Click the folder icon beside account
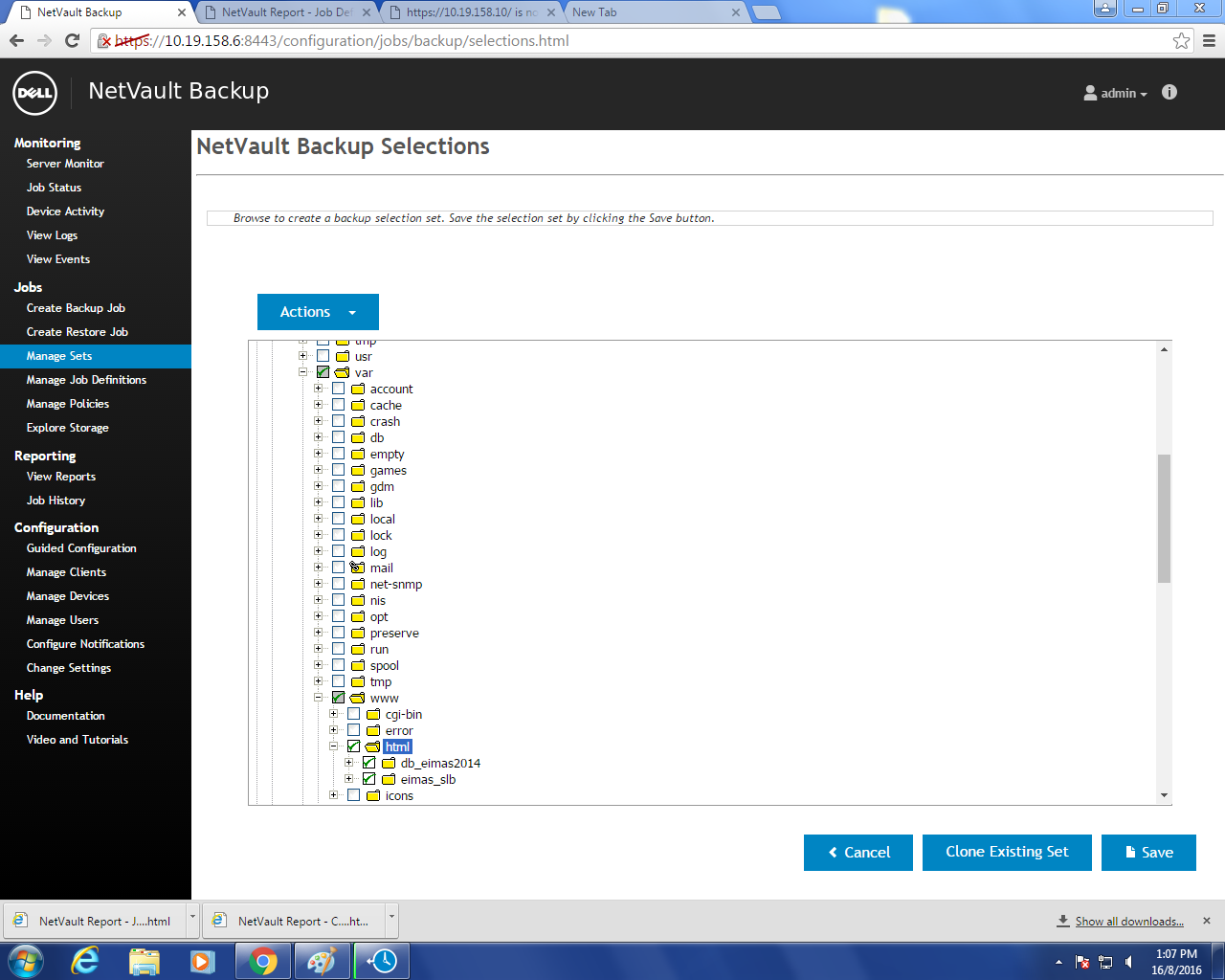 point(357,389)
